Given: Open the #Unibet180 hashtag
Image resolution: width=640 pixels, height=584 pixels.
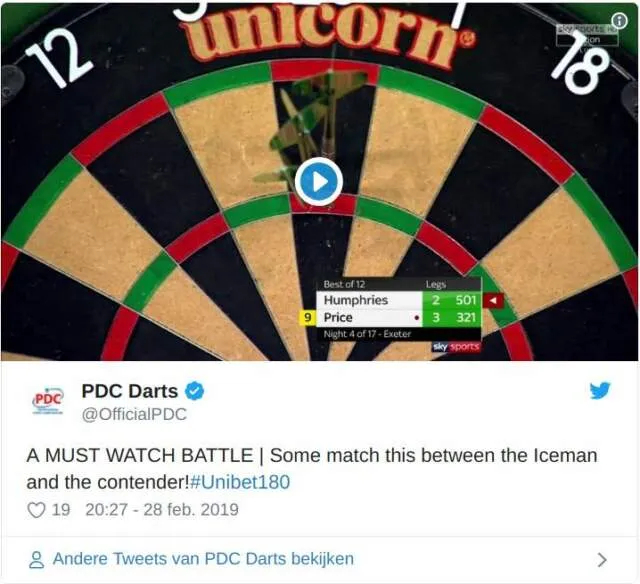Looking at the screenshot, I should coord(240,482).
